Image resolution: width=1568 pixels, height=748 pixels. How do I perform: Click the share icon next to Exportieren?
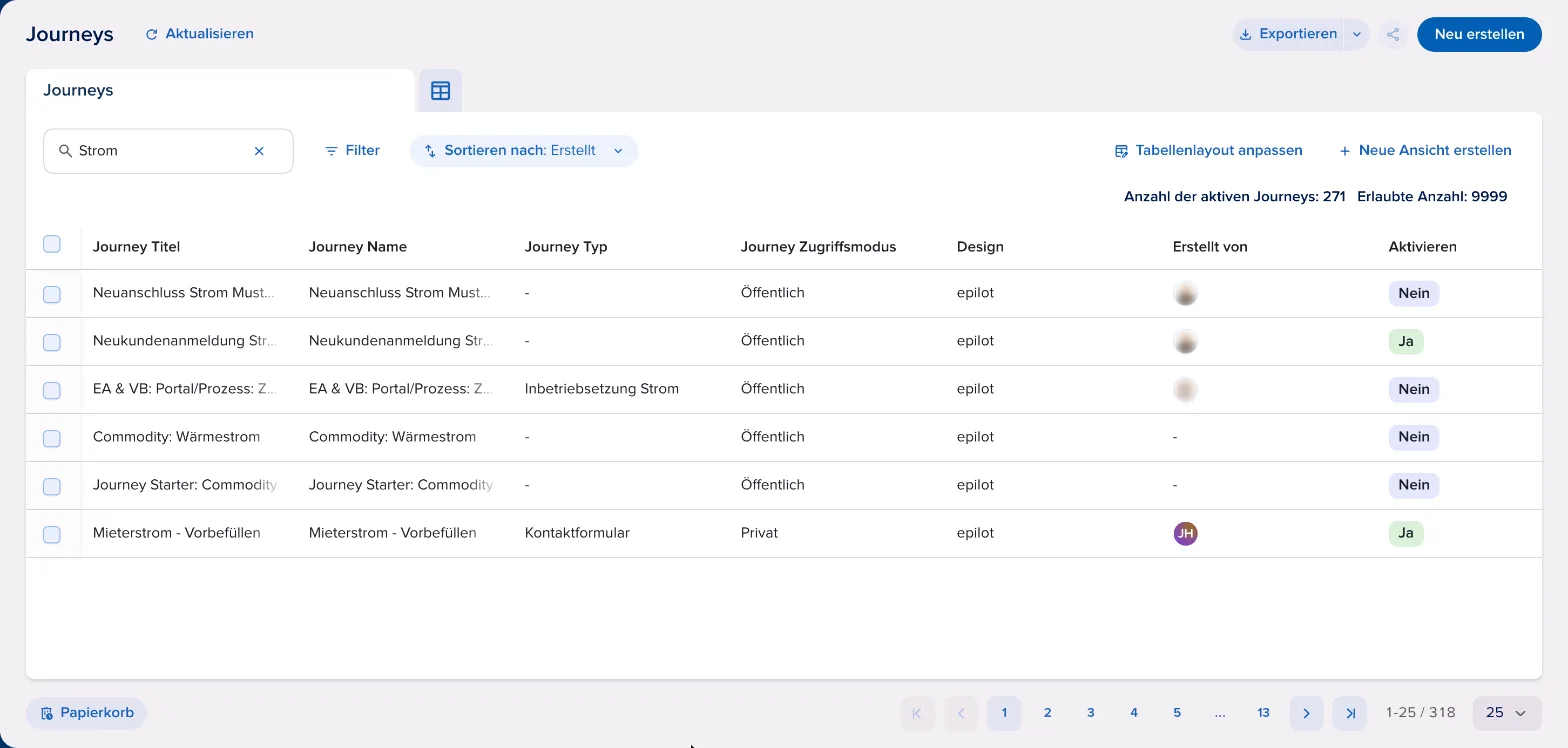pyautogui.click(x=1393, y=34)
